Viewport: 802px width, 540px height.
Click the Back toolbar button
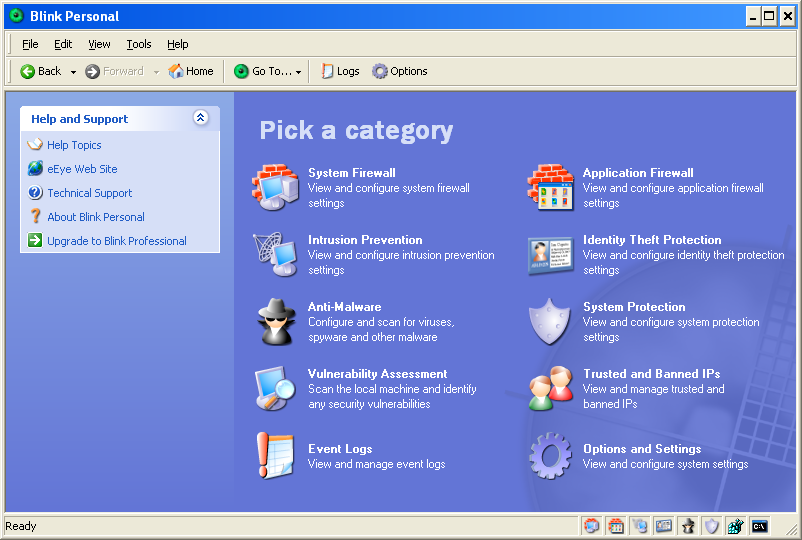pos(41,71)
